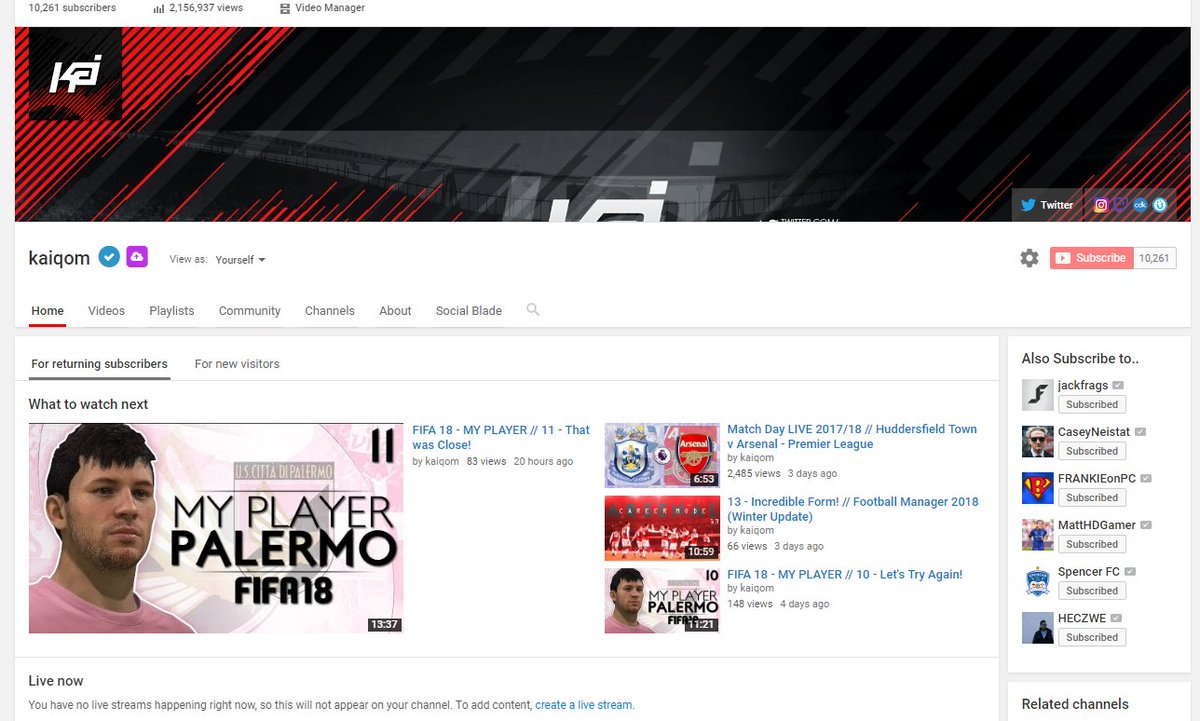Switch to the Community tab
Screen dimensions: 1200x721
[x=250, y=311]
